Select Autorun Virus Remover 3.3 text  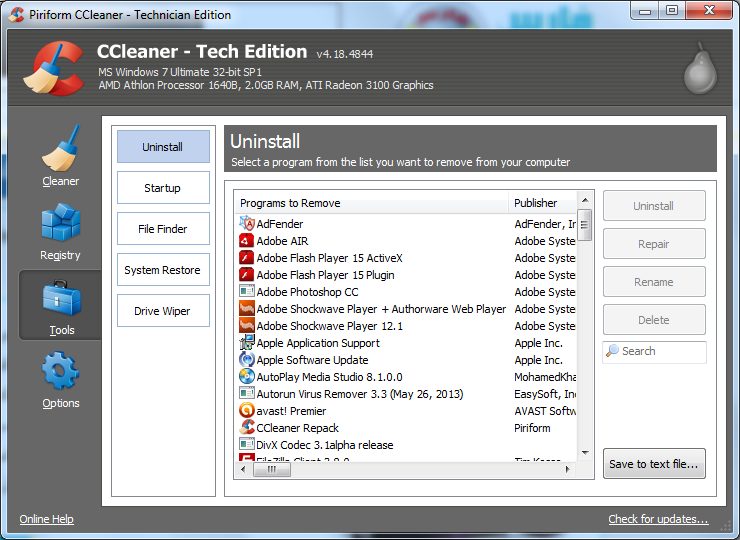pos(360,394)
